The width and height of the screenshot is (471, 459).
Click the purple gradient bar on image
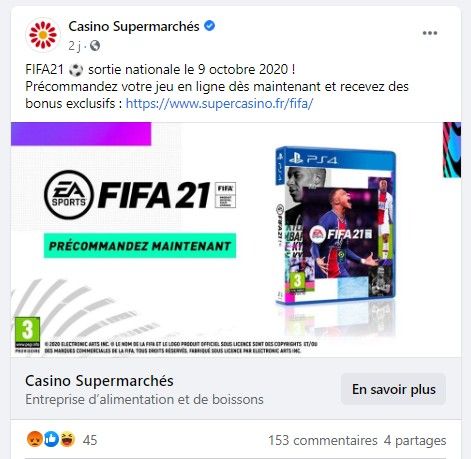pos(81,134)
